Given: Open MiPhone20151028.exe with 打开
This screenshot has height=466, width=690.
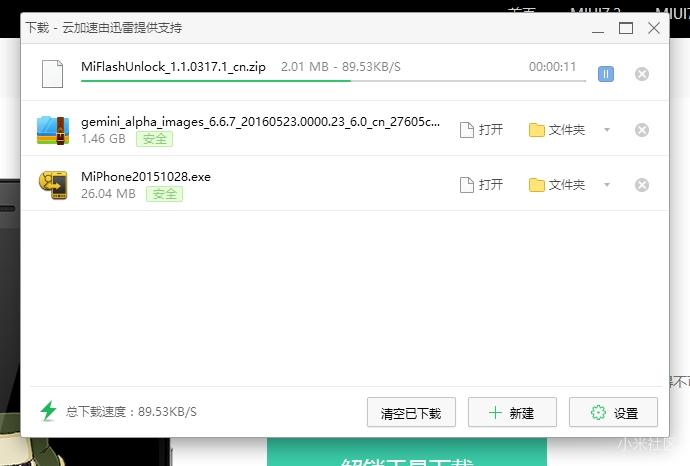Looking at the screenshot, I should pyautogui.click(x=481, y=185).
